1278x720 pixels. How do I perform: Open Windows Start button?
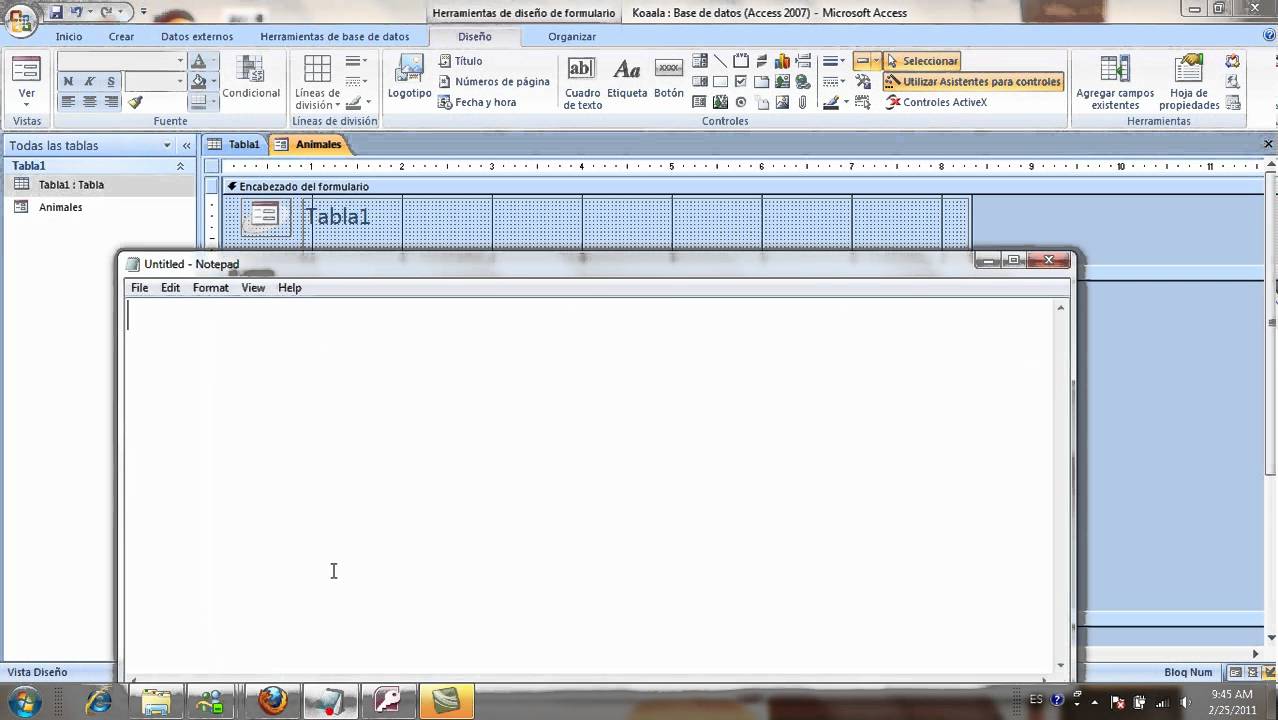(x=24, y=700)
